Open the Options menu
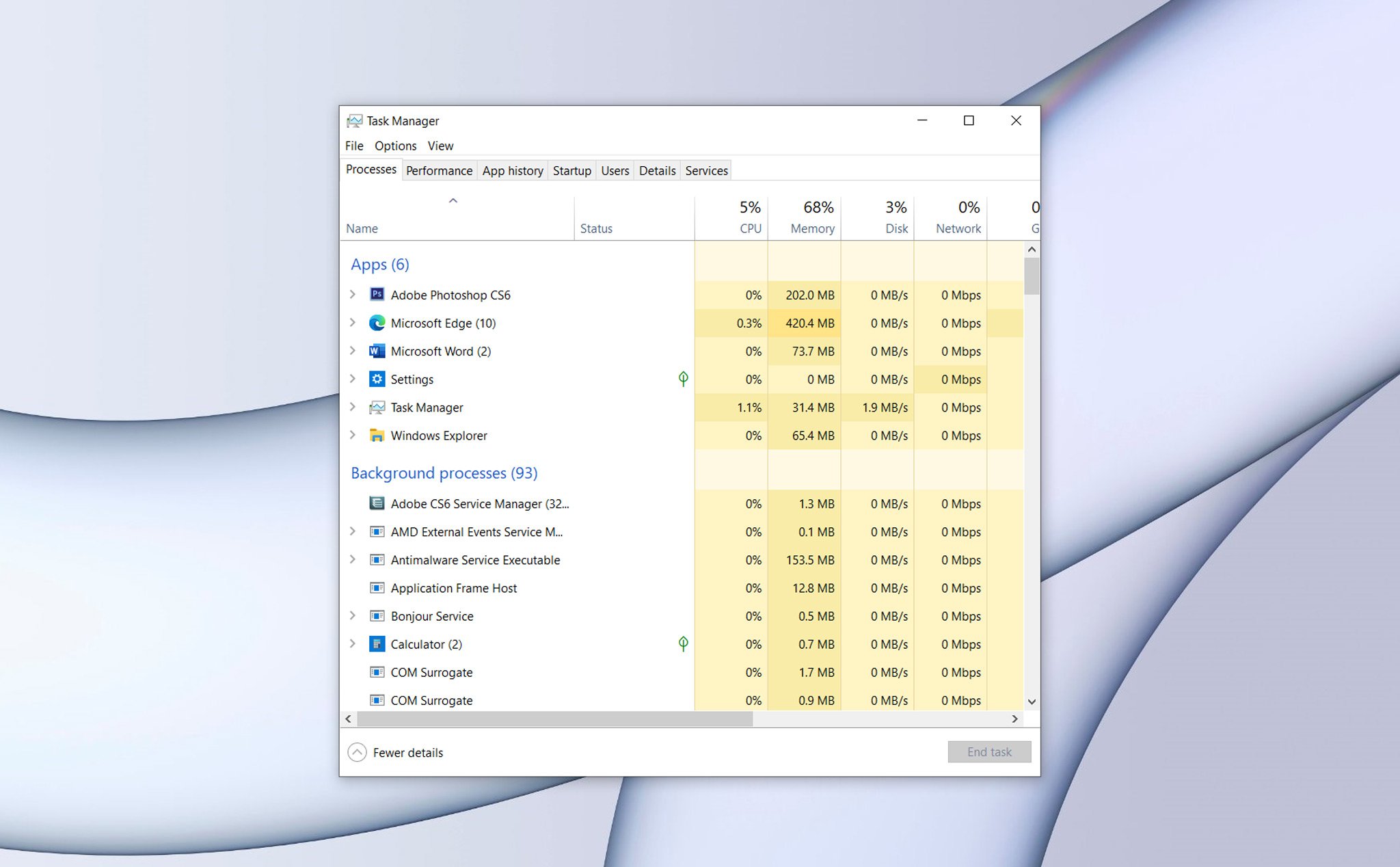 coord(395,146)
